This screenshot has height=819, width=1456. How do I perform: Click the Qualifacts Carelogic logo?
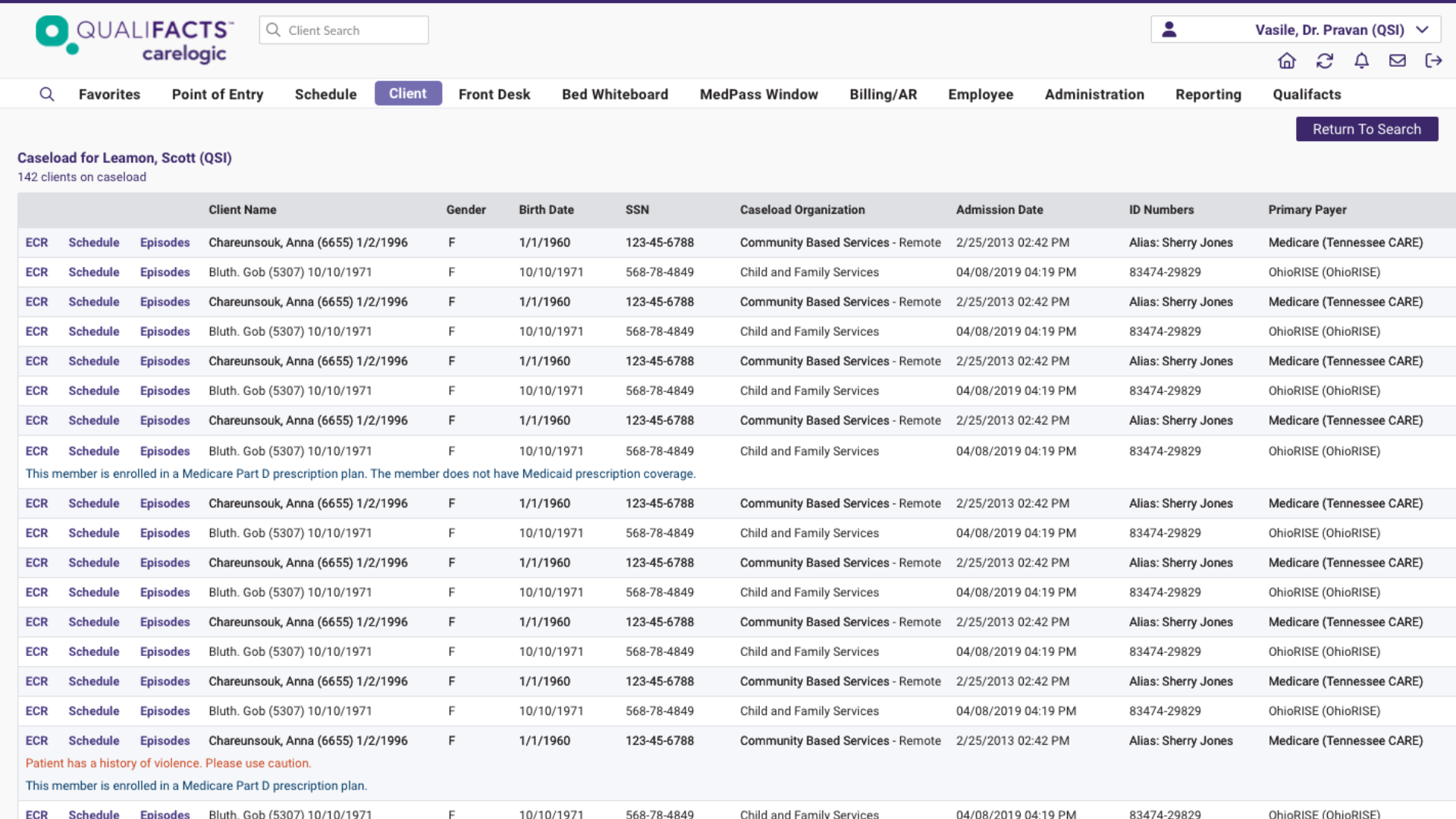[x=135, y=39]
